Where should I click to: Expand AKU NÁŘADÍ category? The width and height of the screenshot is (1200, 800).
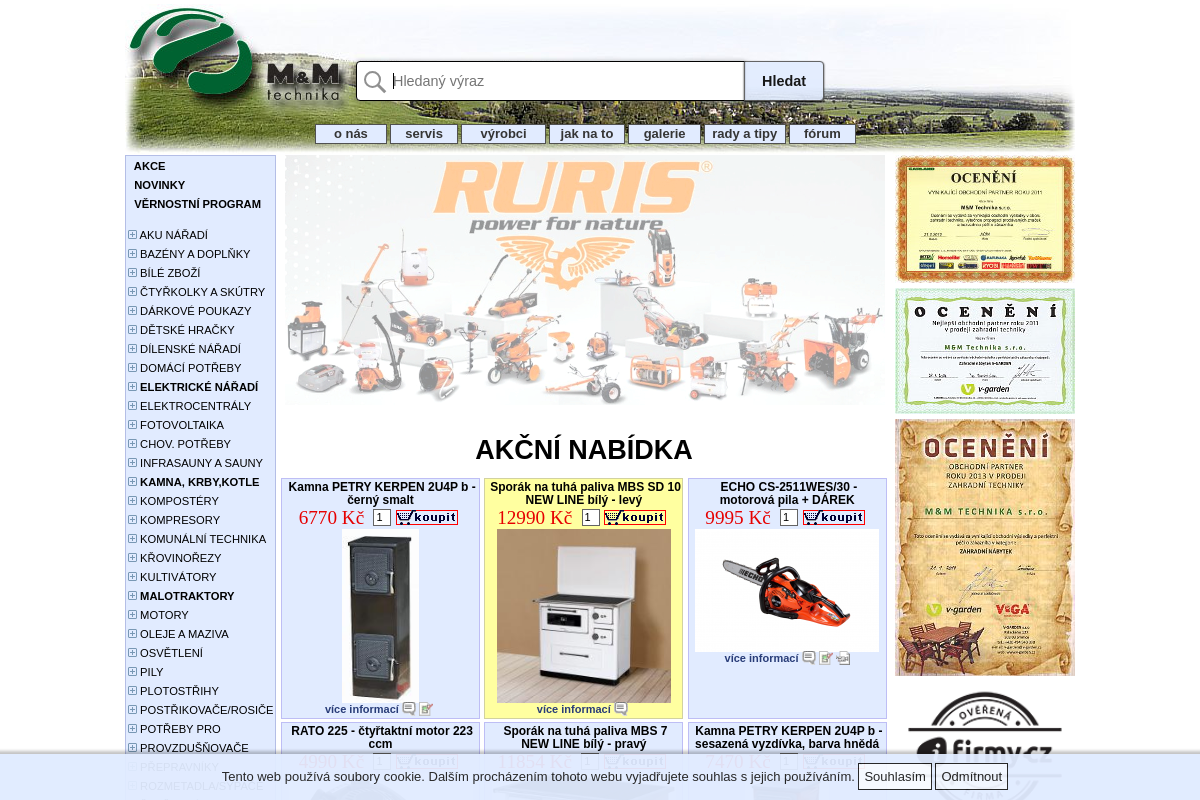pos(132,235)
